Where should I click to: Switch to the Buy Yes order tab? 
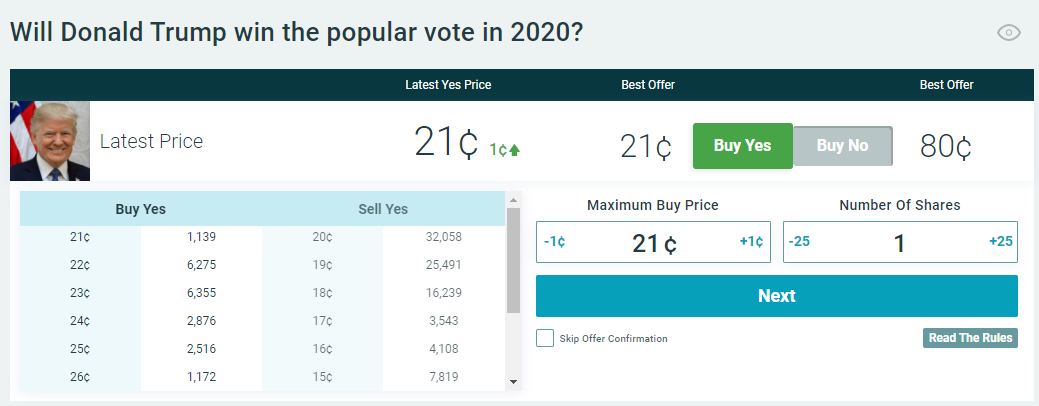141,209
